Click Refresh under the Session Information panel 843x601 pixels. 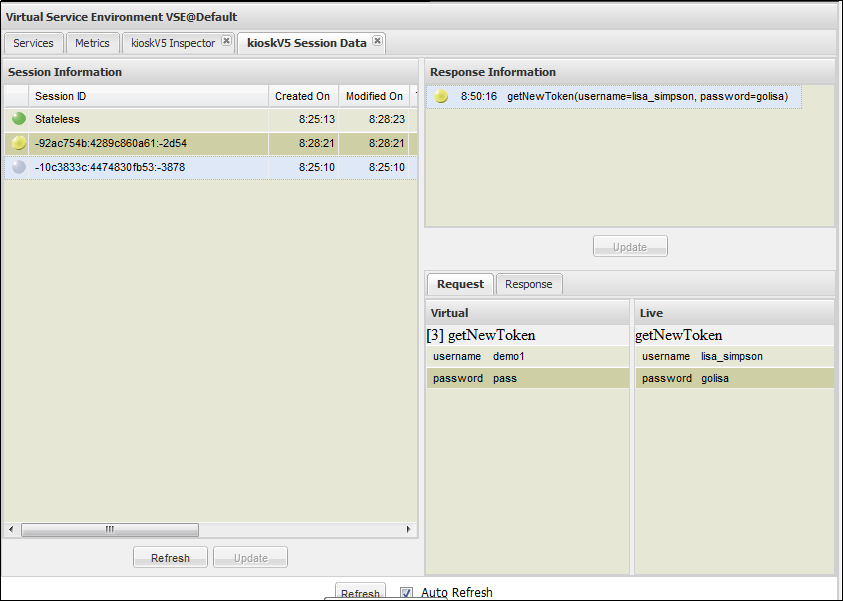click(x=170, y=557)
